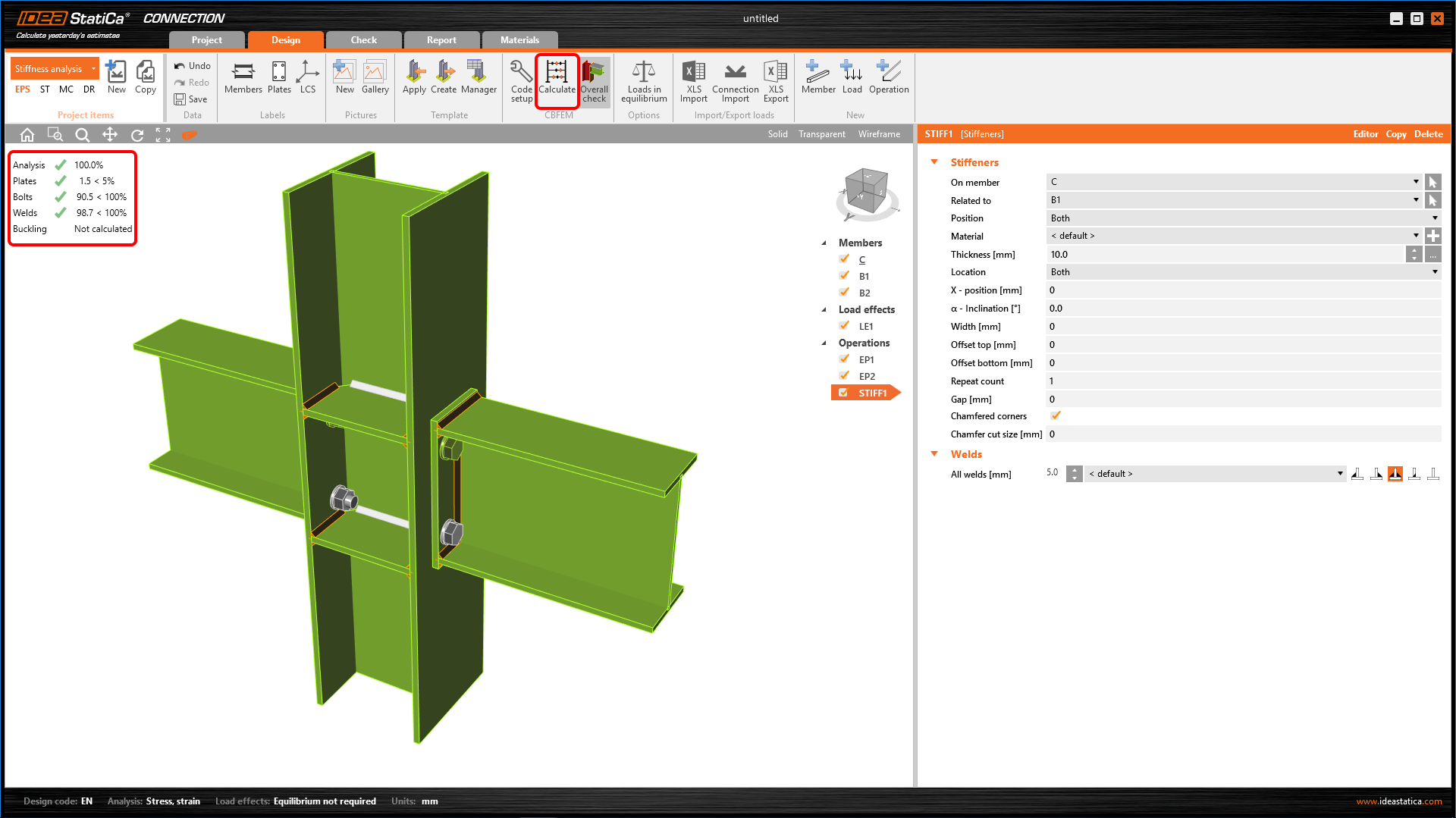The width and height of the screenshot is (1456, 818).
Task: Expand the Stiffness analysis dropdown
Action: [93, 69]
